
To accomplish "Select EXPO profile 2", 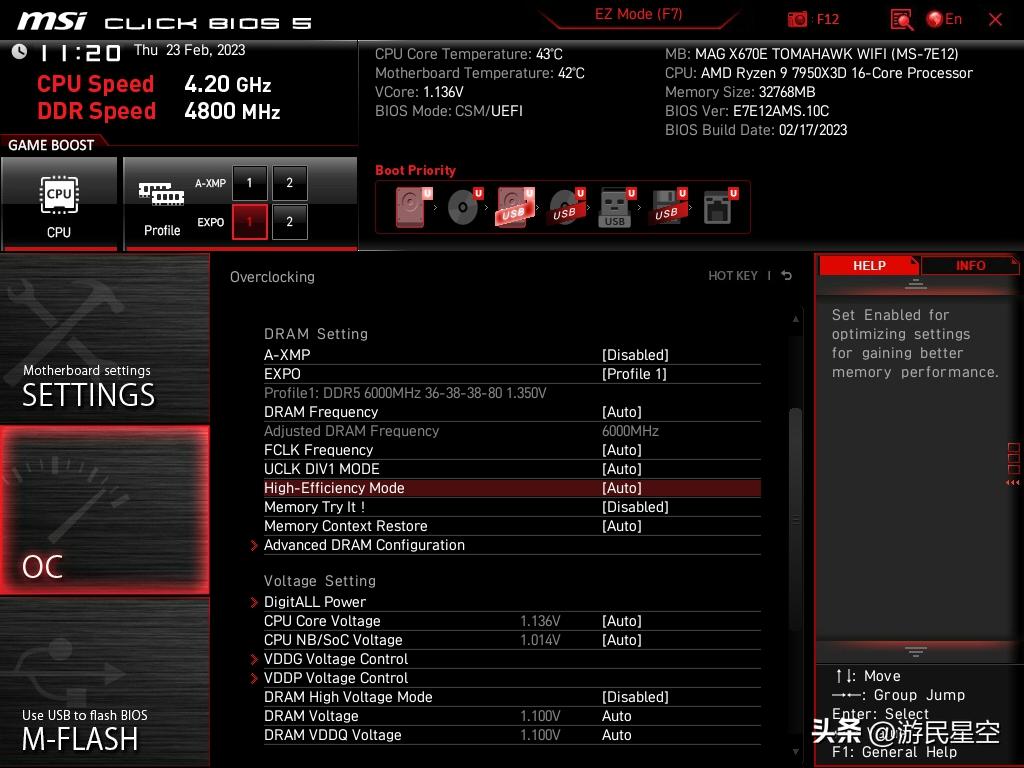I will tap(289, 222).
